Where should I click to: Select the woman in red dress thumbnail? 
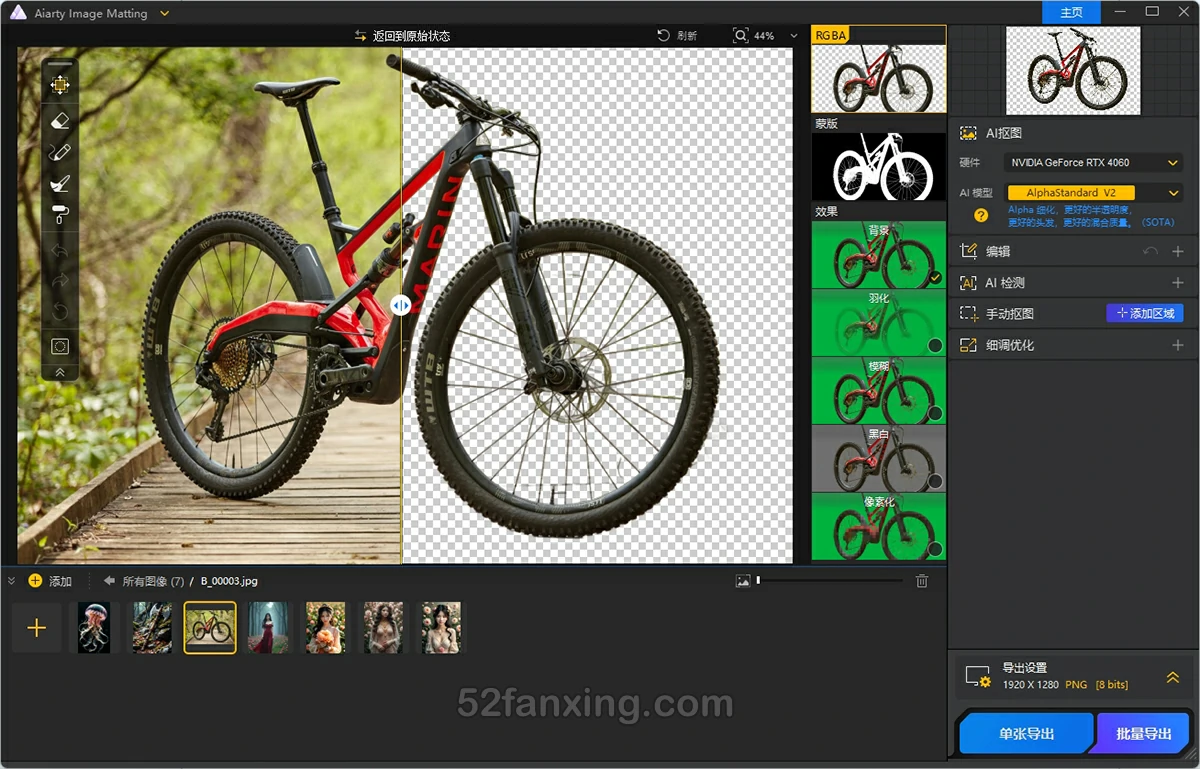tap(267, 628)
